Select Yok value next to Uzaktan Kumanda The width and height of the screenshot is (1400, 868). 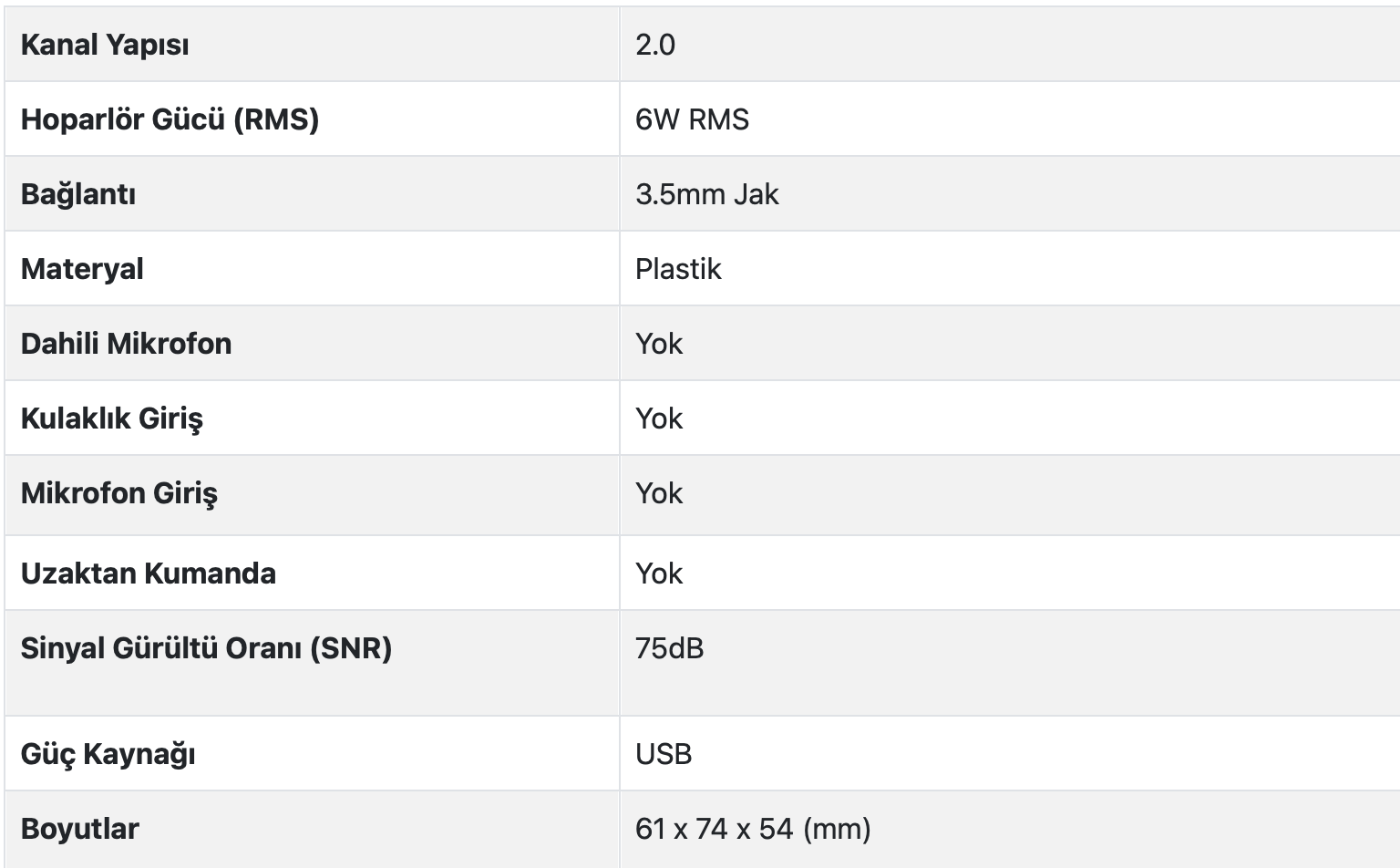coord(659,573)
